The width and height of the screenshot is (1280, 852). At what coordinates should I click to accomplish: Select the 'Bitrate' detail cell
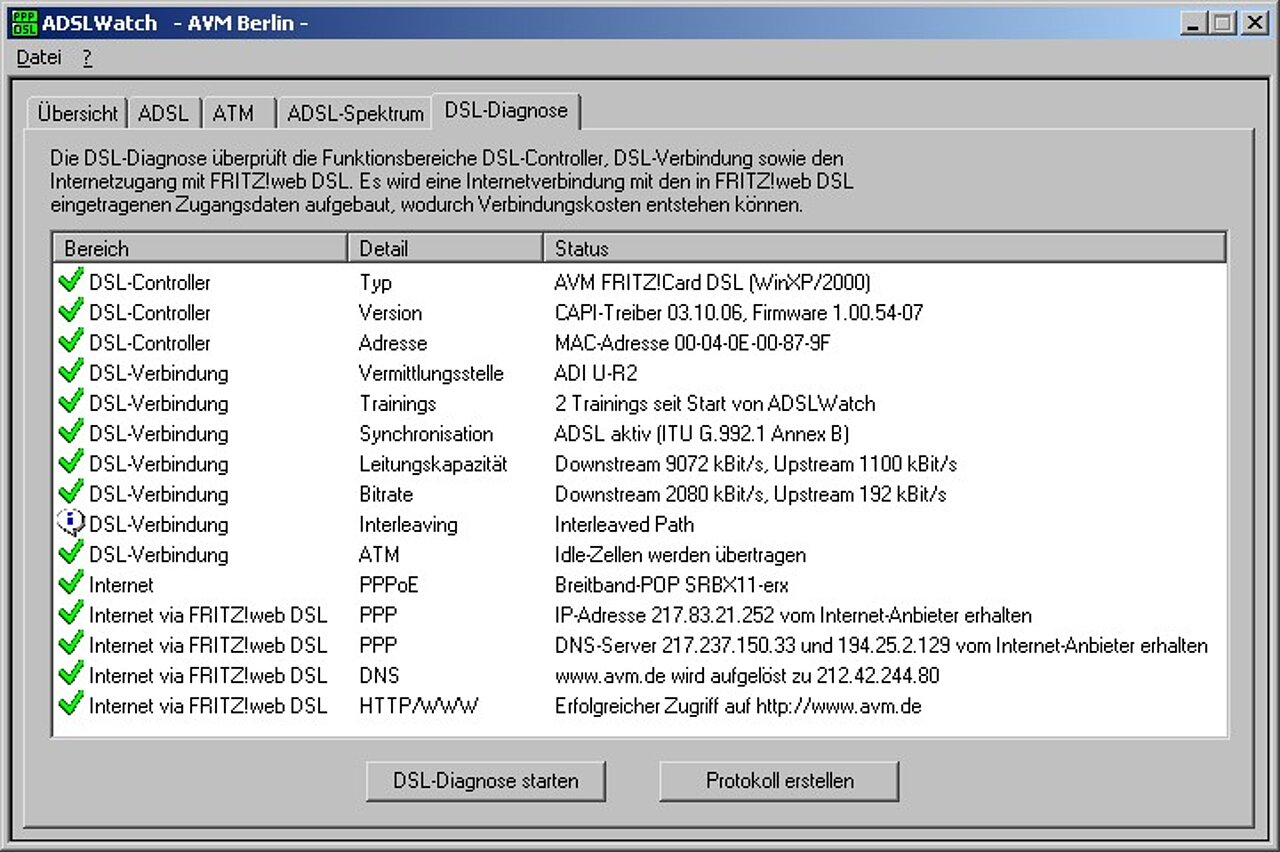click(x=386, y=494)
